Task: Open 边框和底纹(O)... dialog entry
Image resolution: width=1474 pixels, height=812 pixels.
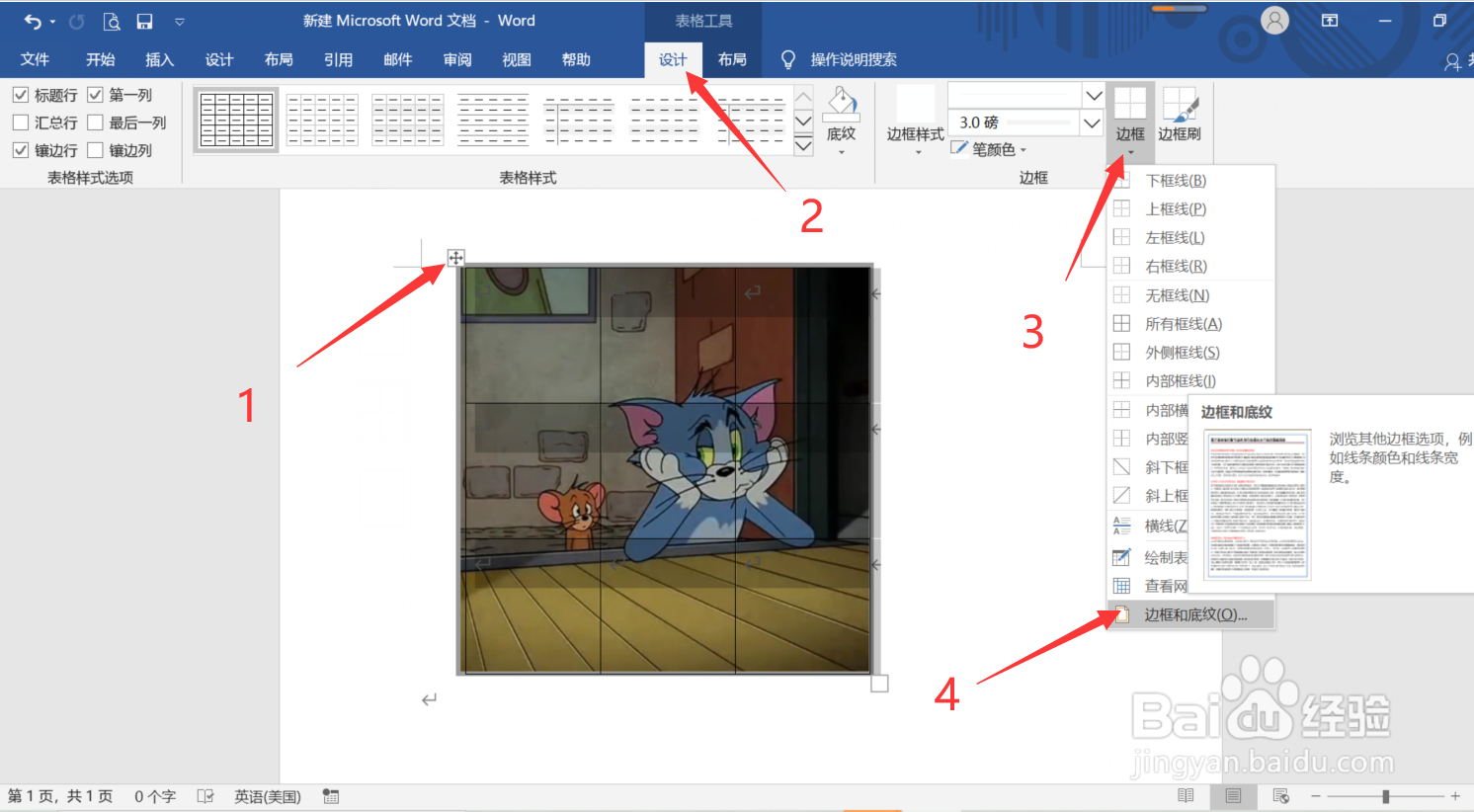Action: point(1190,614)
